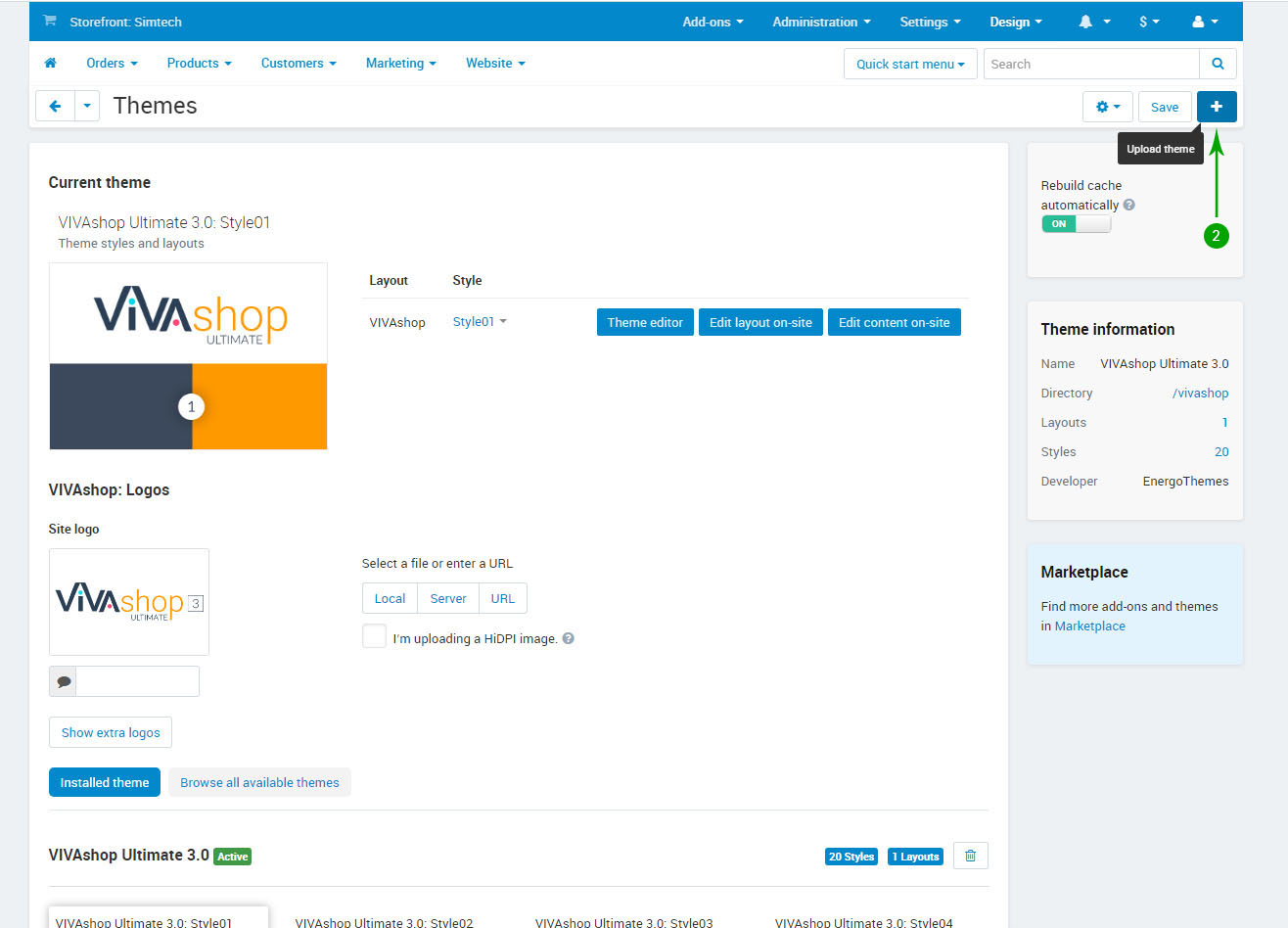Click the shopping cart storefront icon
This screenshot has height=928, width=1288.
pyautogui.click(x=50, y=21)
